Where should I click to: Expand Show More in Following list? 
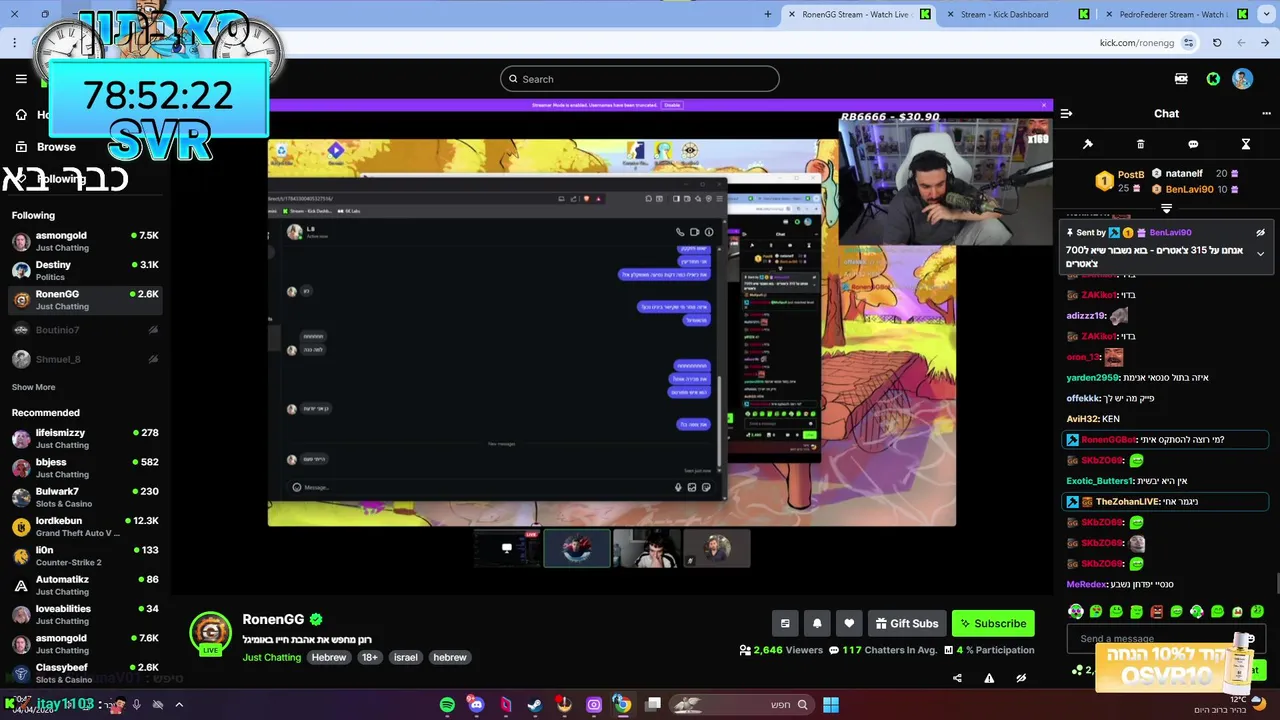(33, 387)
